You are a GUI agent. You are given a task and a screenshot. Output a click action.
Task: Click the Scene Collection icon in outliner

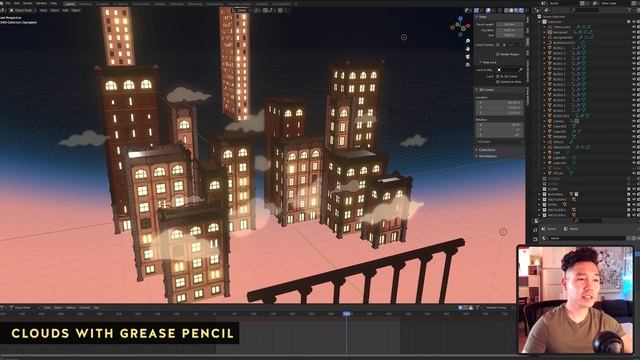540,16
